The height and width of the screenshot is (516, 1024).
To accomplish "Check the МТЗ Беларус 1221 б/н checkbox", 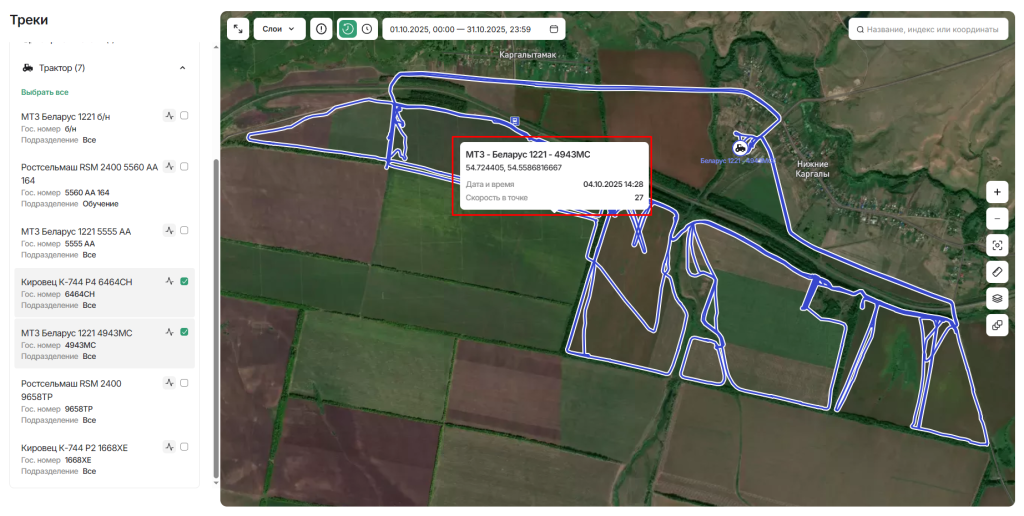I will 184,116.
